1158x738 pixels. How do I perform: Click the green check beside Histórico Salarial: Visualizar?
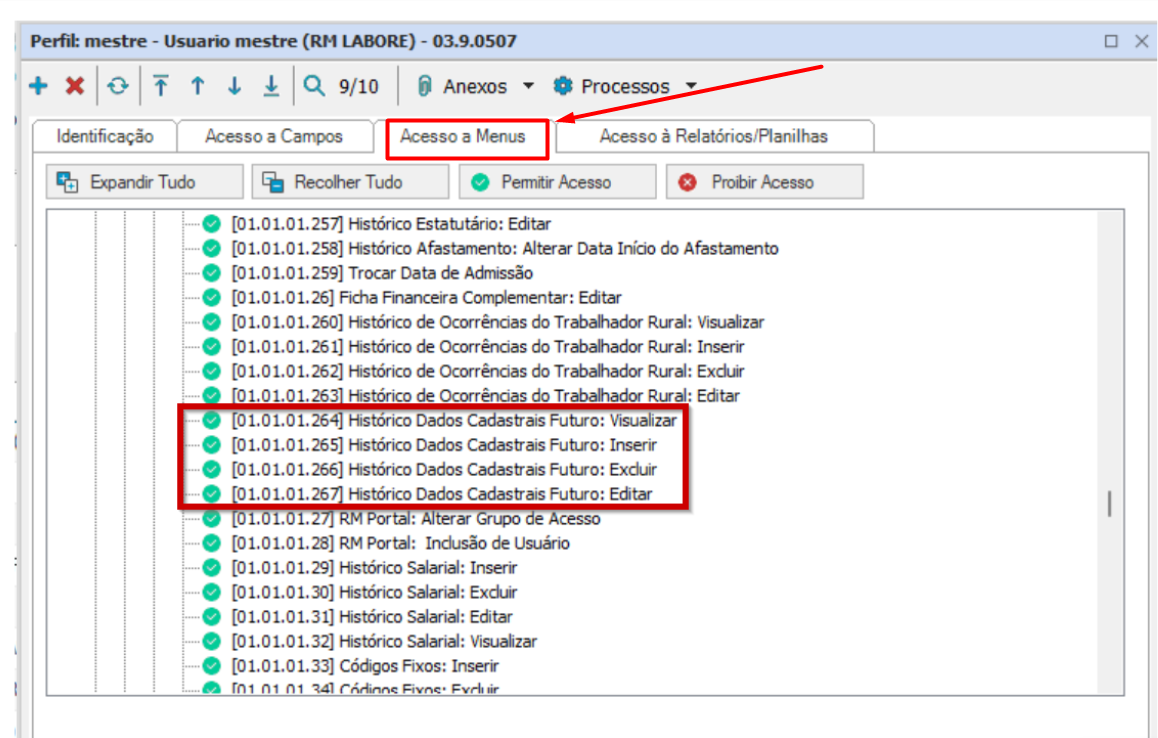coord(212,641)
